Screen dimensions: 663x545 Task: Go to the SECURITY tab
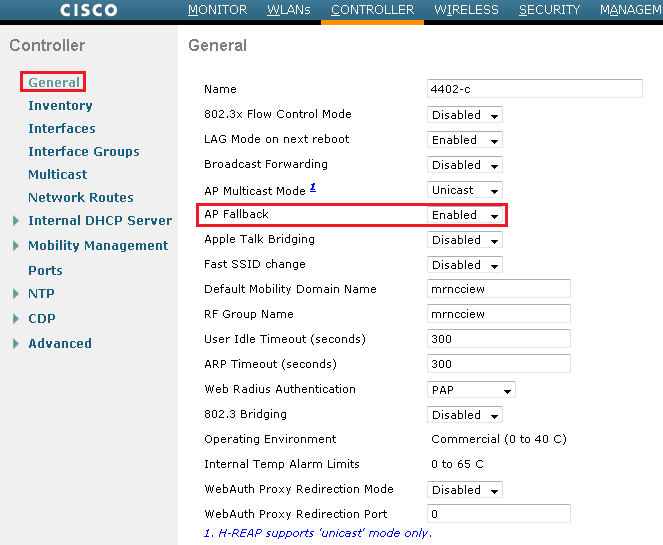click(549, 10)
